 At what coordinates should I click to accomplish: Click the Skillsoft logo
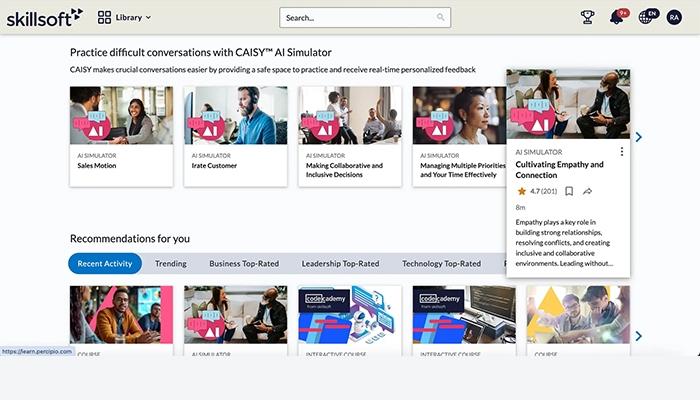pyautogui.click(x=46, y=17)
